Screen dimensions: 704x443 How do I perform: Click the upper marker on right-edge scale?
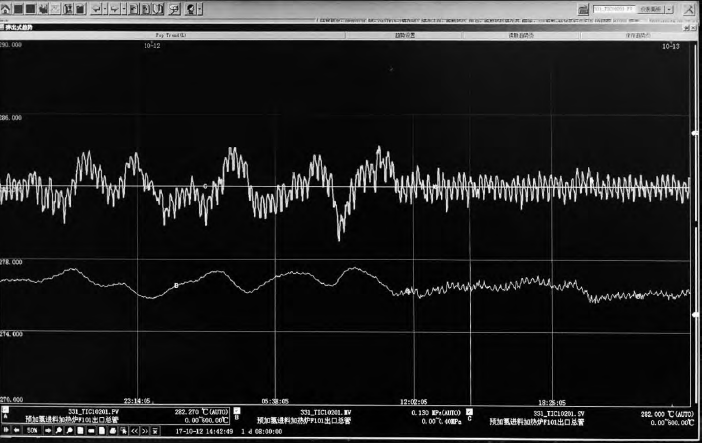(695, 133)
